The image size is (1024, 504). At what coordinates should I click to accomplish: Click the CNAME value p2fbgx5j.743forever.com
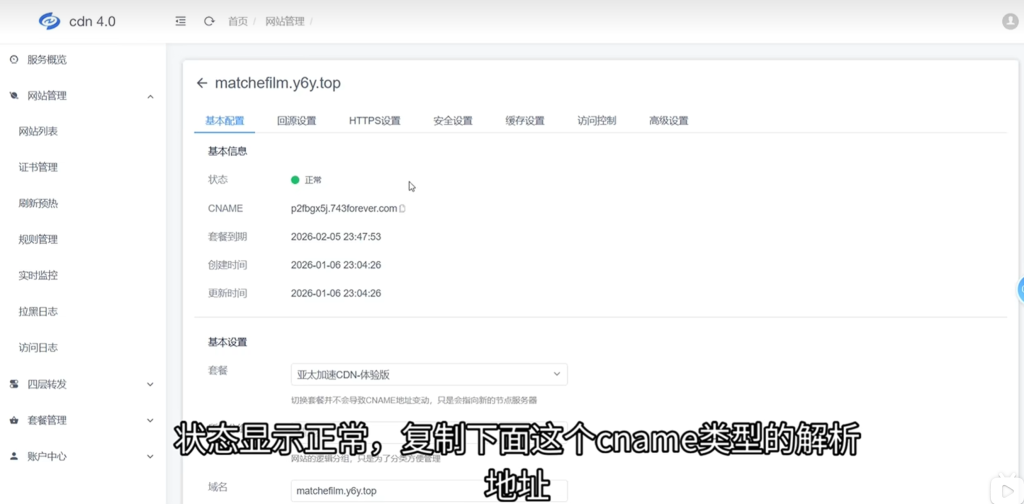(344, 209)
